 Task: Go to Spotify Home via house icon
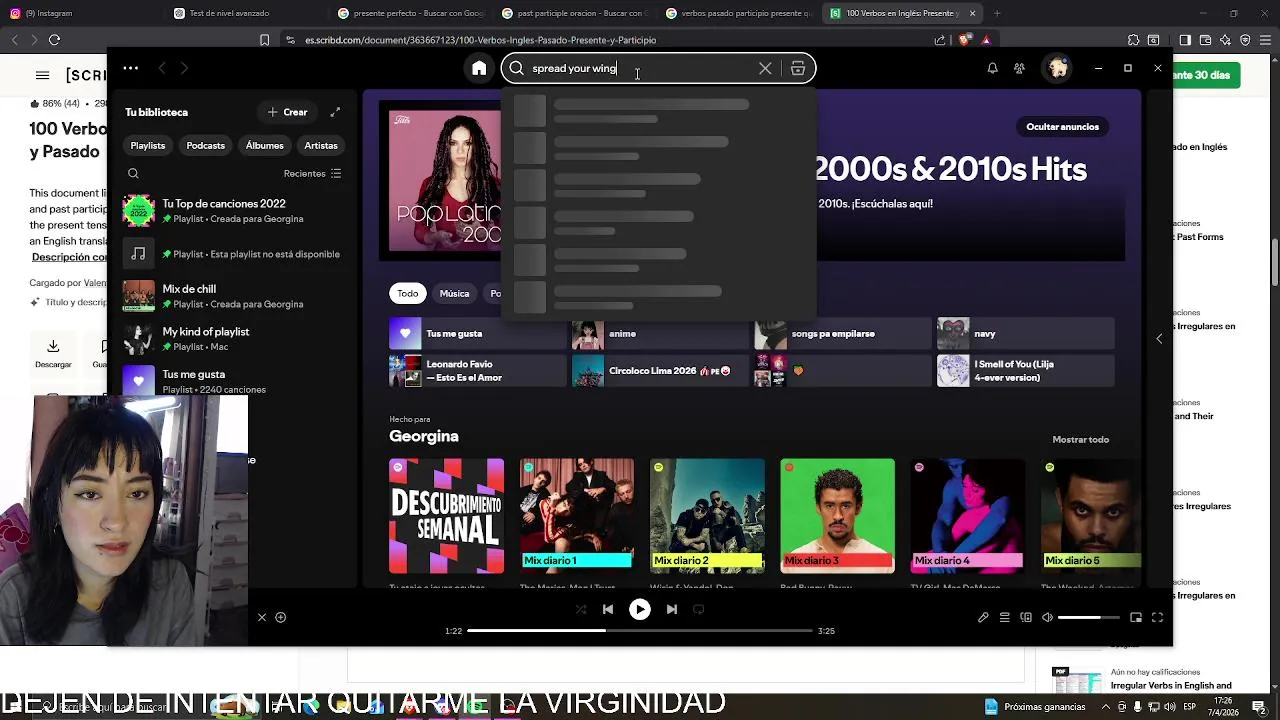tap(479, 68)
